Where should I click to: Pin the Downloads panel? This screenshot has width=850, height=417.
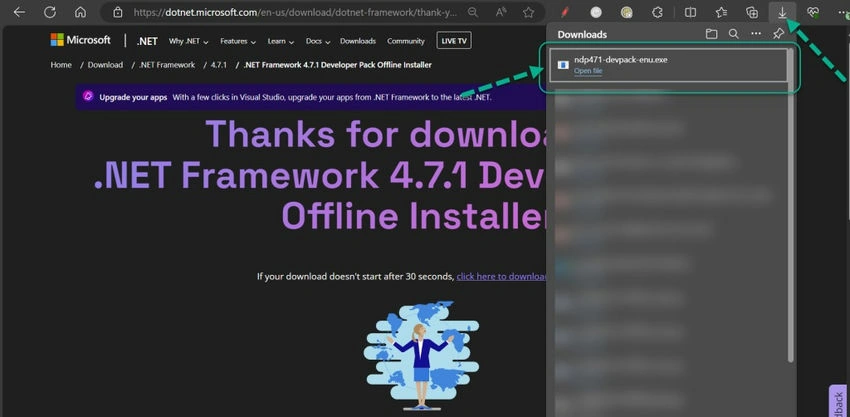tap(778, 34)
